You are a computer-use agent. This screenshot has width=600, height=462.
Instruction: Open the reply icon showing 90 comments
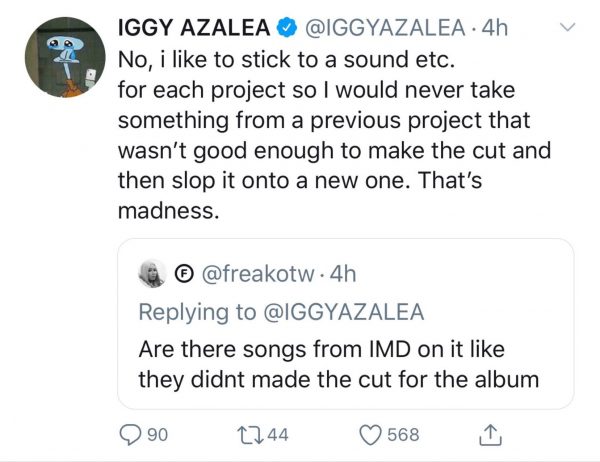pyautogui.click(x=130, y=435)
